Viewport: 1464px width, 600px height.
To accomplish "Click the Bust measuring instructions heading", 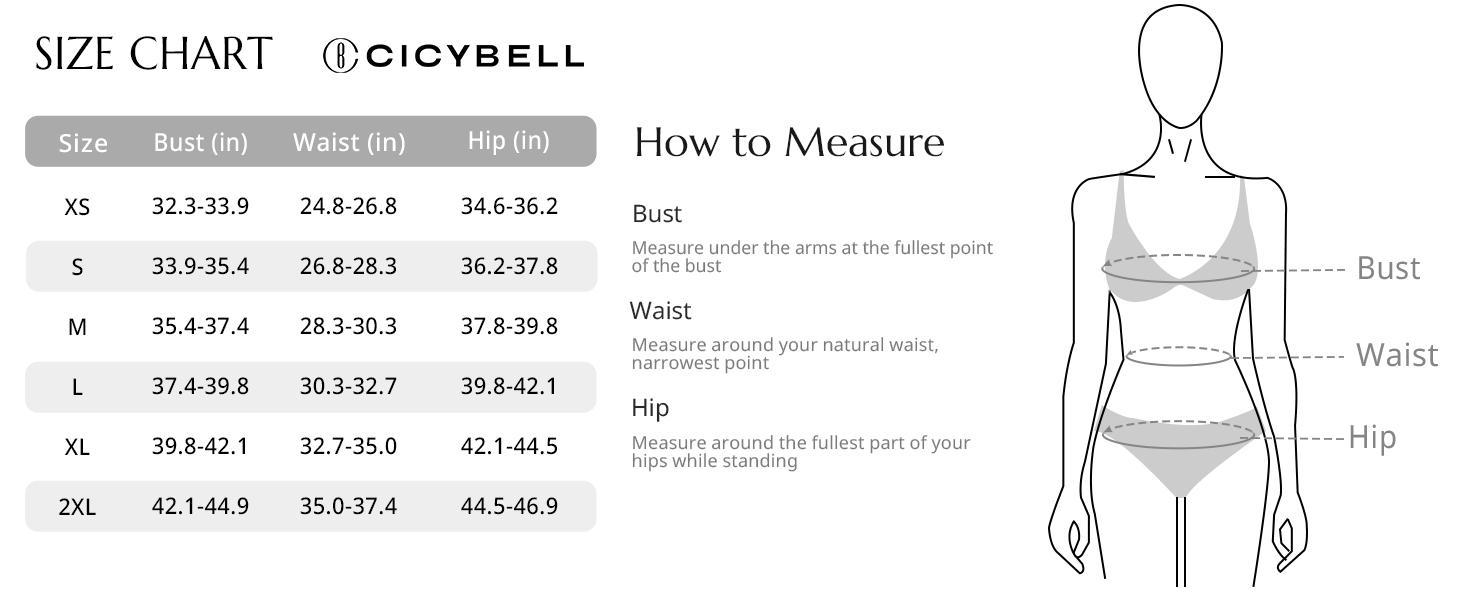I will tap(657, 214).
